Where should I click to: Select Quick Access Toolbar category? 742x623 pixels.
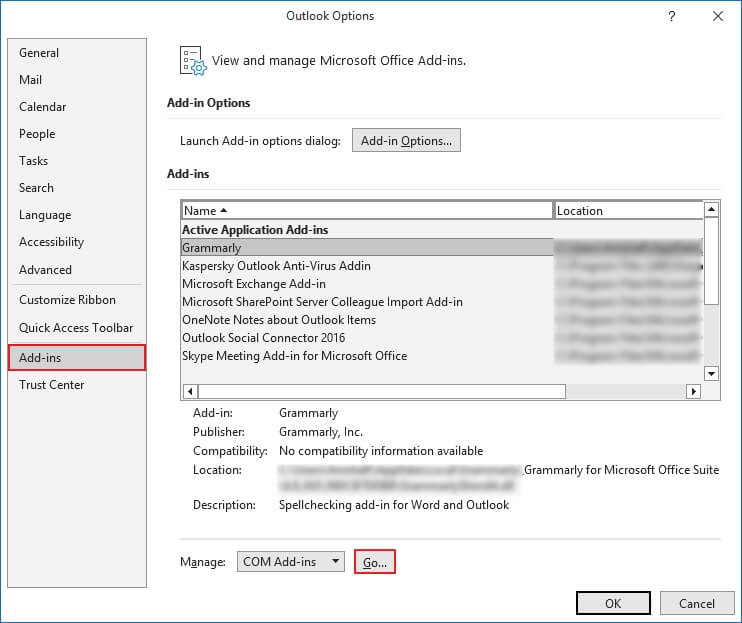77,328
